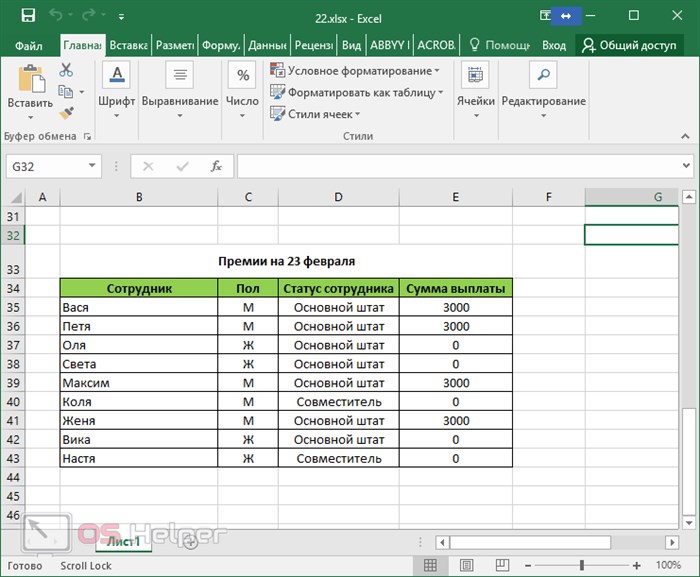Click the Сотрудник header cell

coord(139,288)
